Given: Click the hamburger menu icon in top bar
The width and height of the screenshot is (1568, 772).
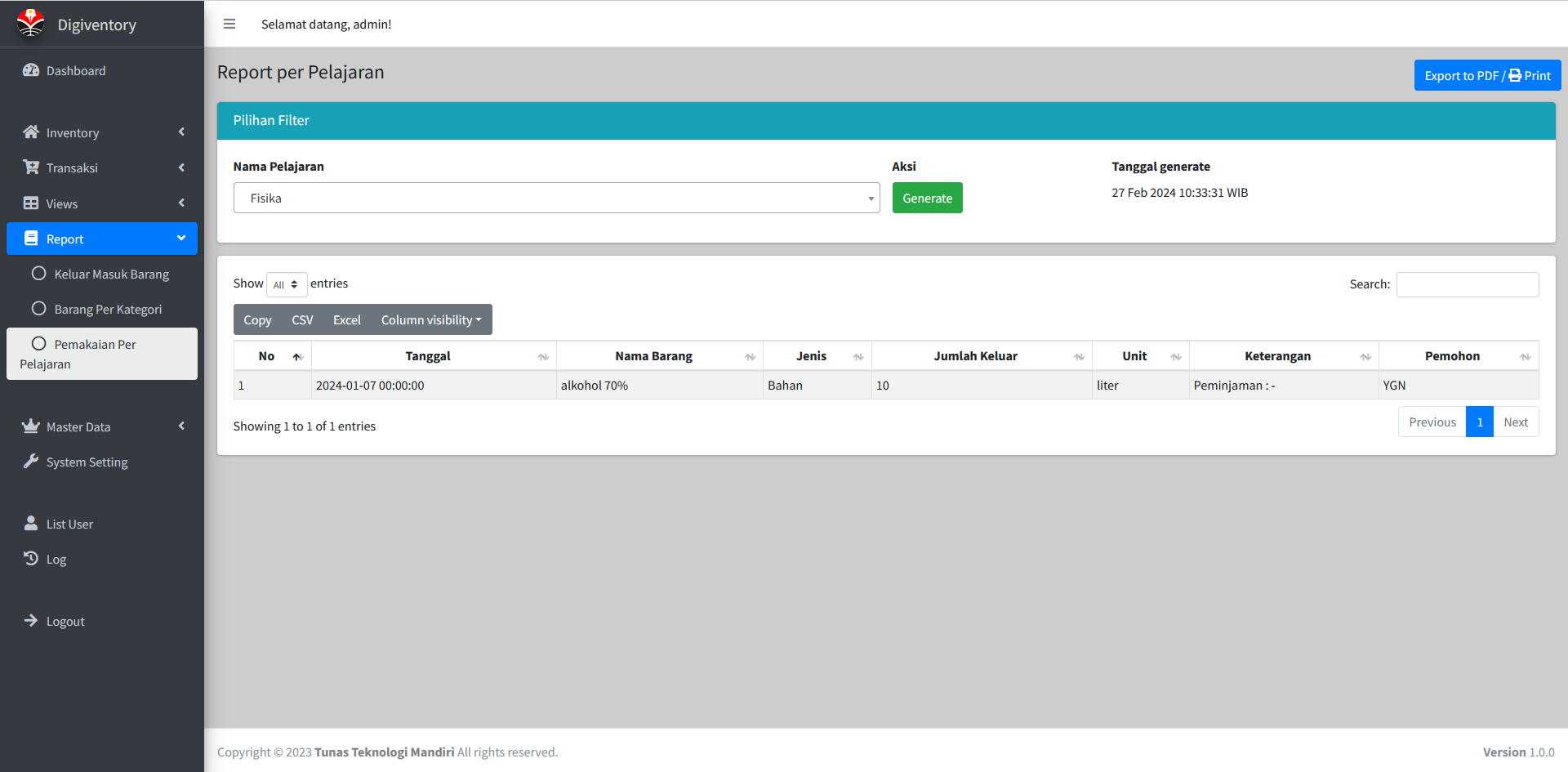Looking at the screenshot, I should tap(229, 25).
